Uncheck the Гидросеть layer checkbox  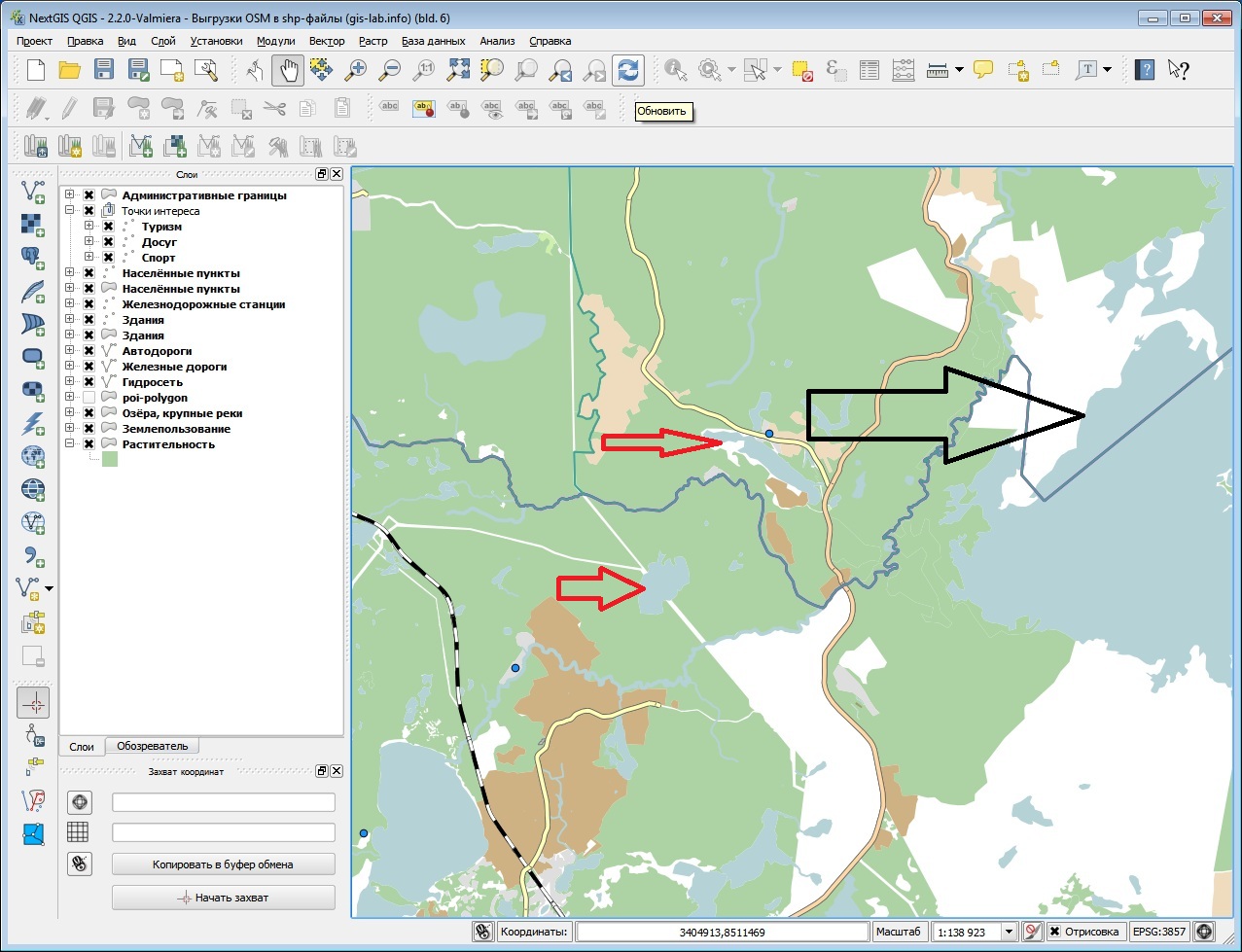pyautogui.click(x=89, y=381)
